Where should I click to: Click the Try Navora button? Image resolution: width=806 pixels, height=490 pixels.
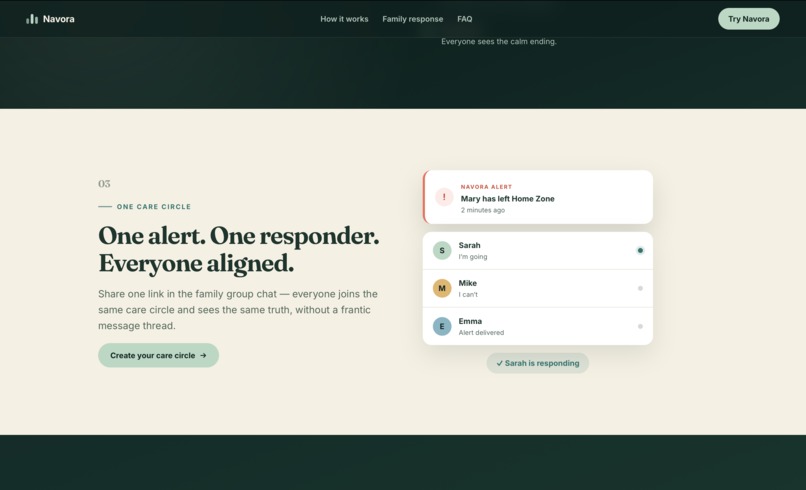748,19
